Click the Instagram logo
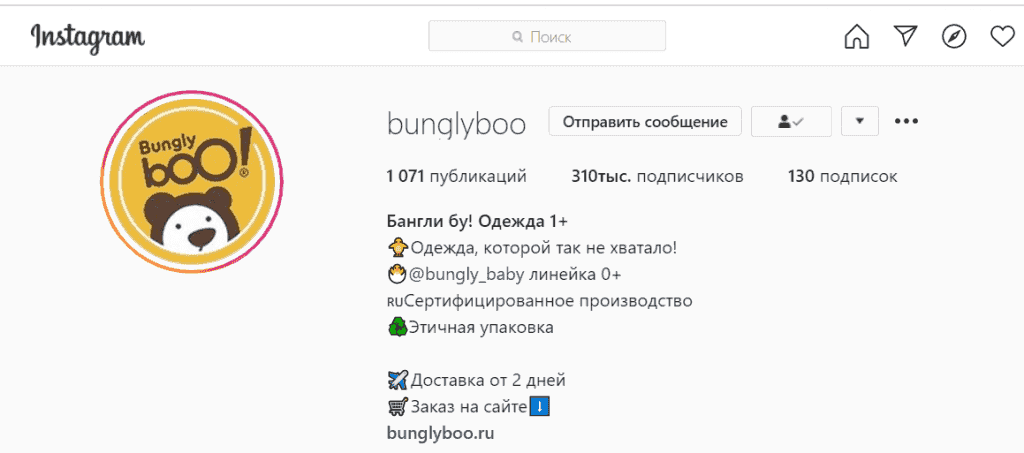The width and height of the screenshot is (1024, 453). coord(88,38)
